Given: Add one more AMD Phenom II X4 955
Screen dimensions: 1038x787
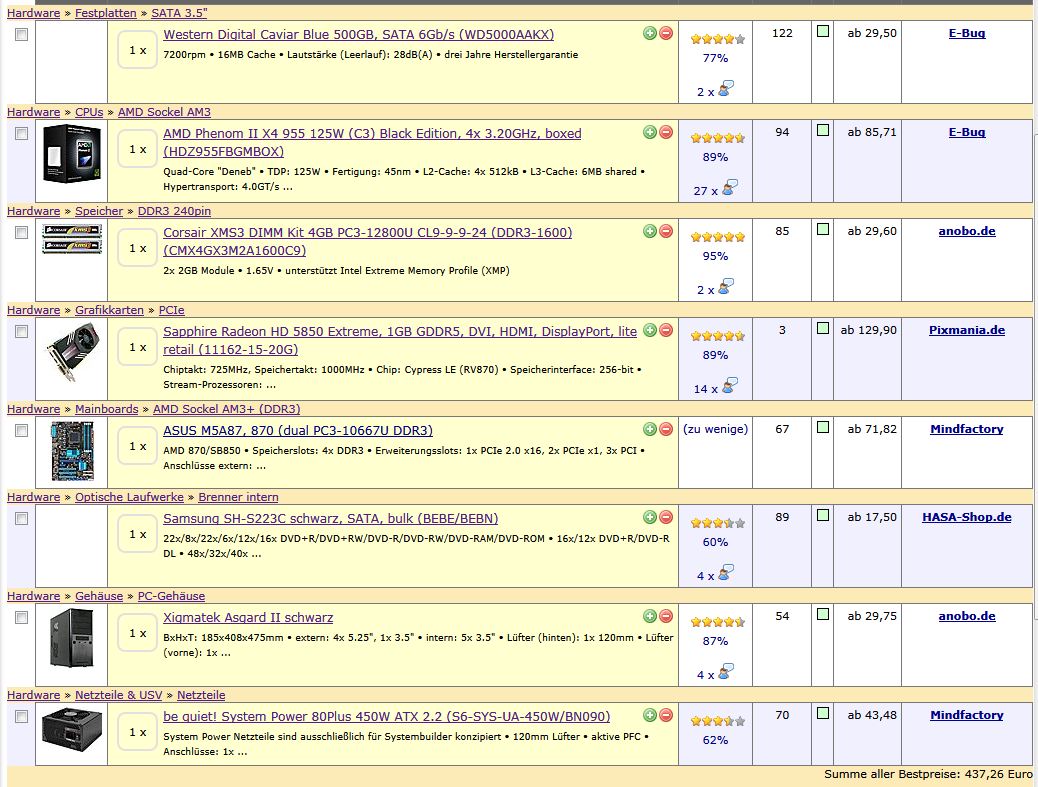Looking at the screenshot, I should coord(650,132).
